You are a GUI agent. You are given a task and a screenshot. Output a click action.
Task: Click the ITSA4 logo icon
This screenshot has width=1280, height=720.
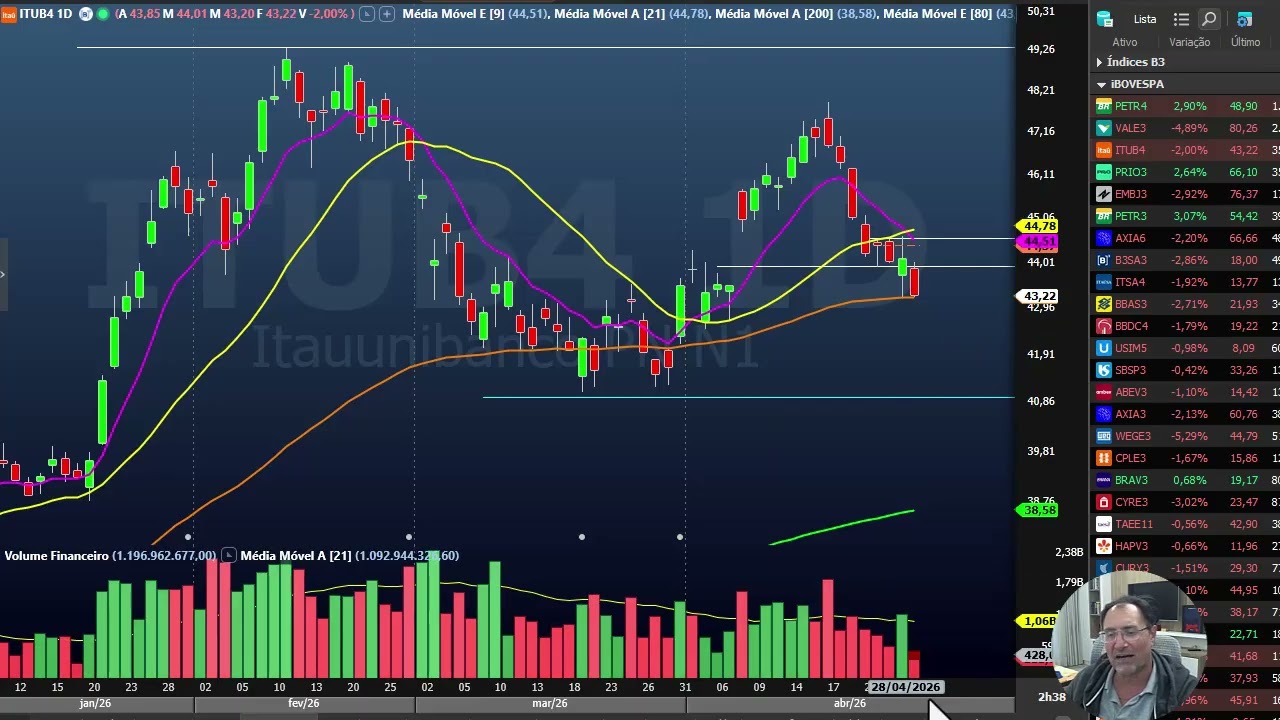coord(1104,282)
